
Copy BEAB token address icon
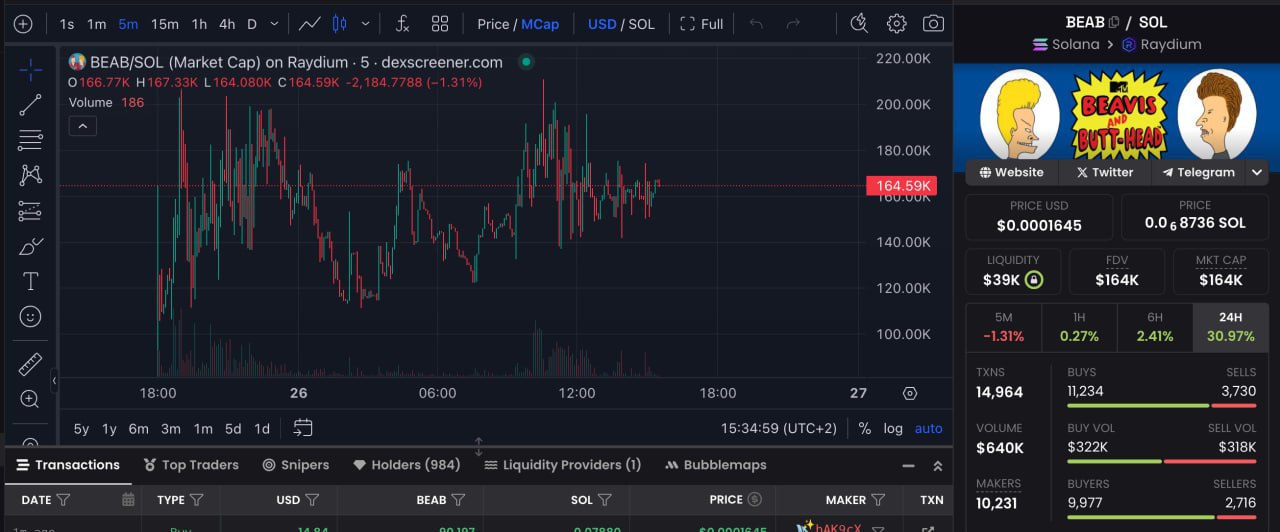pyautogui.click(x=1113, y=22)
